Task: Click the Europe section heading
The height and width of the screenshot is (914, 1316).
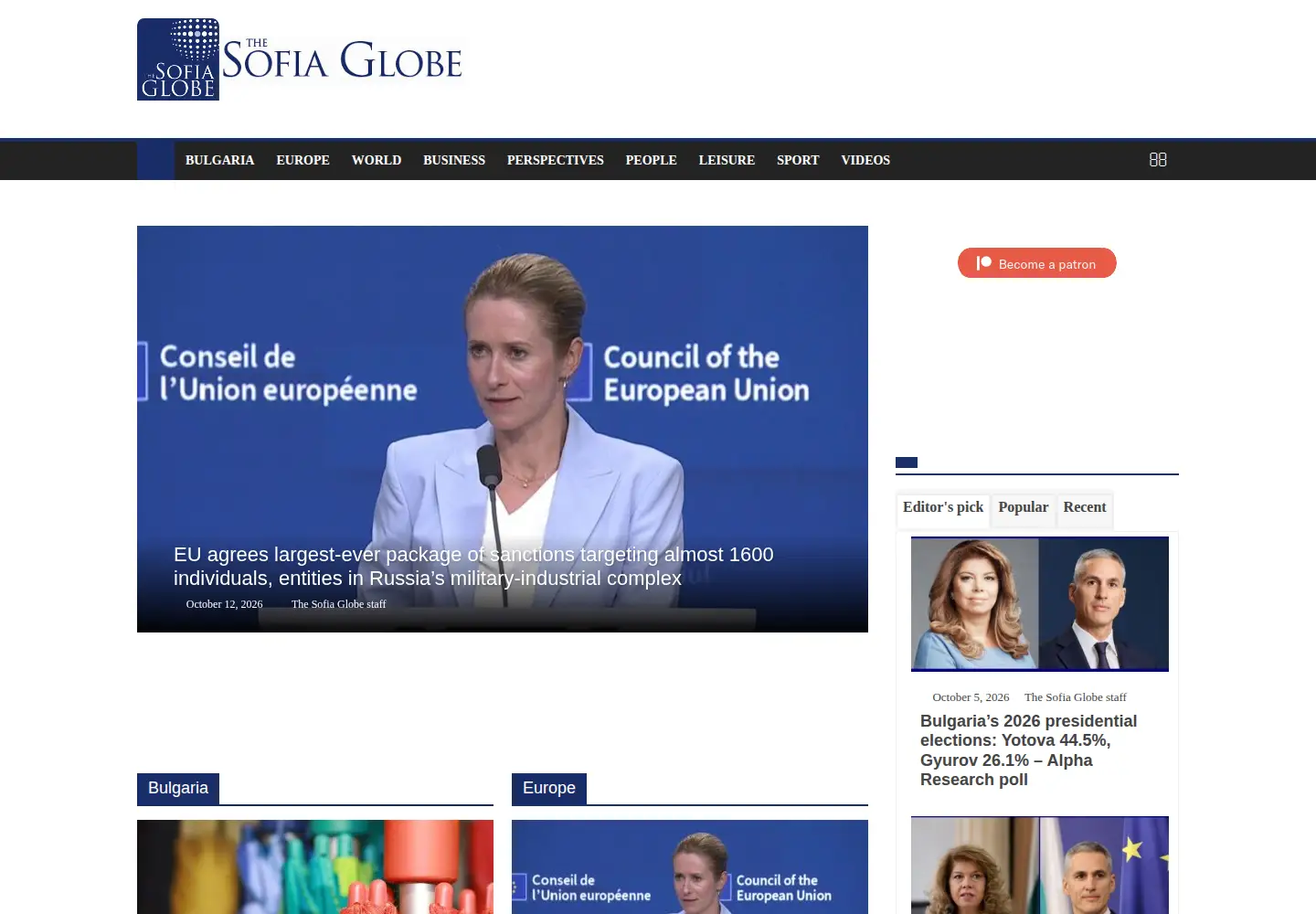Action: [x=549, y=788]
